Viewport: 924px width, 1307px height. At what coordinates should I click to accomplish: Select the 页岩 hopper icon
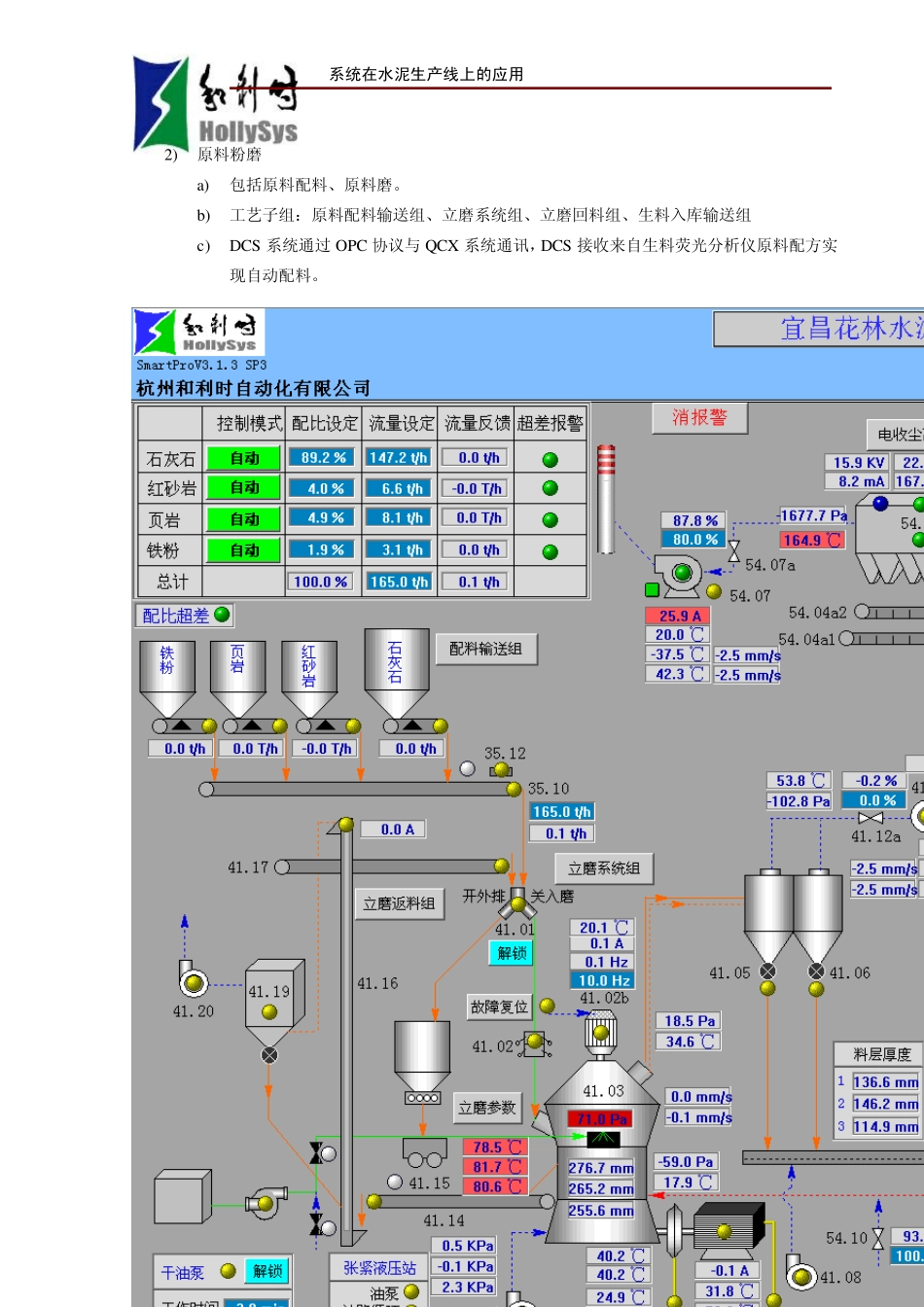(237, 679)
